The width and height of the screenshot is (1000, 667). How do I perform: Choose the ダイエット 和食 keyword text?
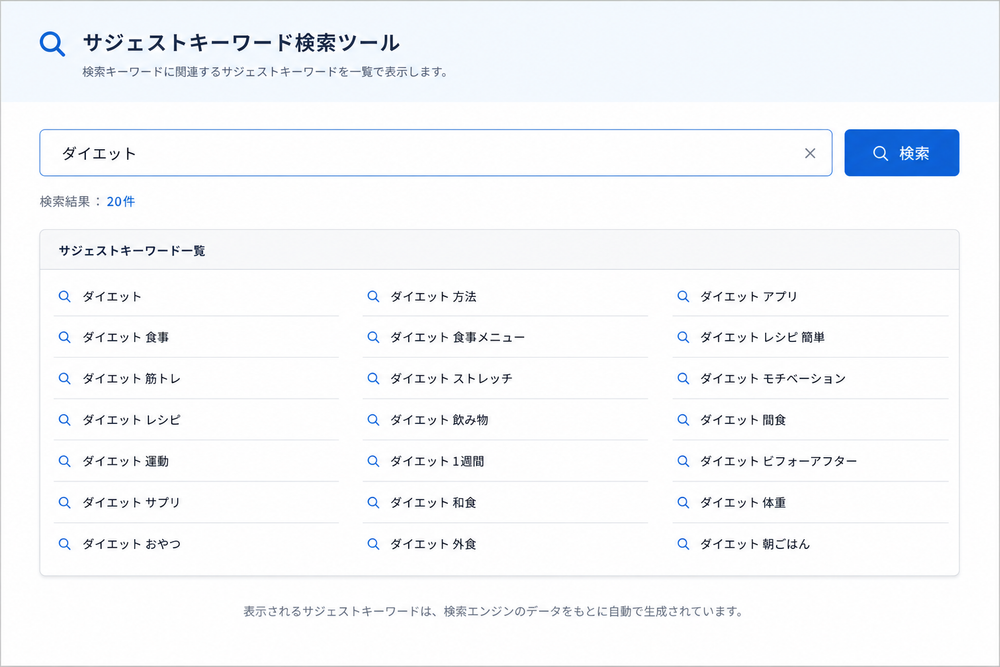[434, 502]
